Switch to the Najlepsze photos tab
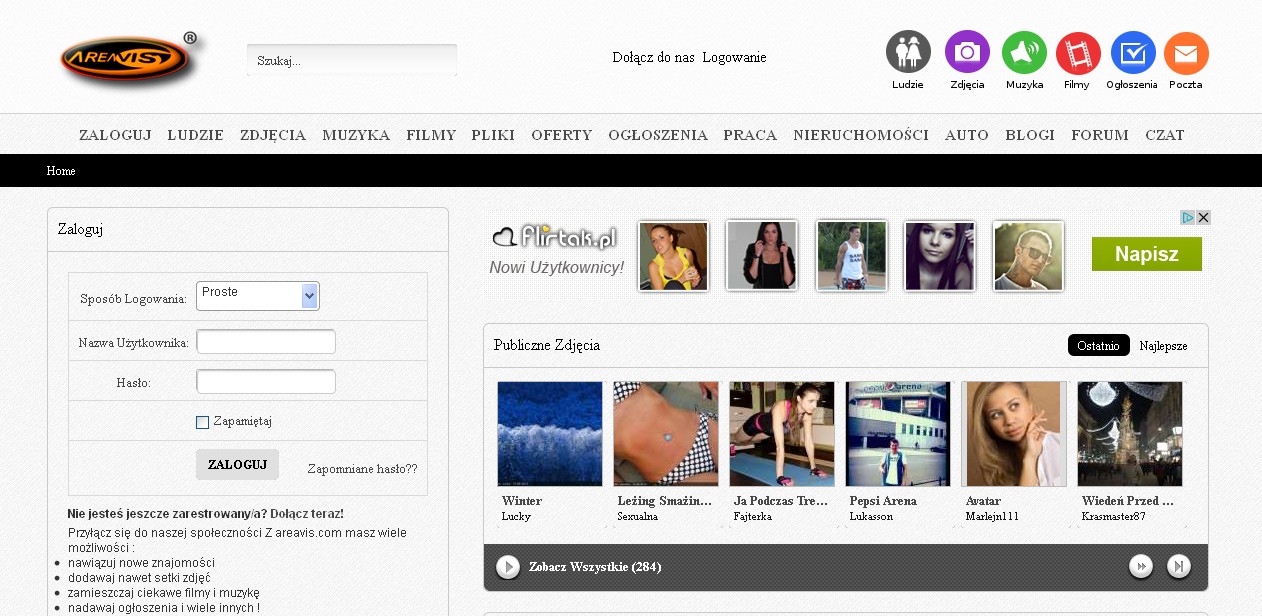Screen dimensions: 1262x616 (1163, 345)
